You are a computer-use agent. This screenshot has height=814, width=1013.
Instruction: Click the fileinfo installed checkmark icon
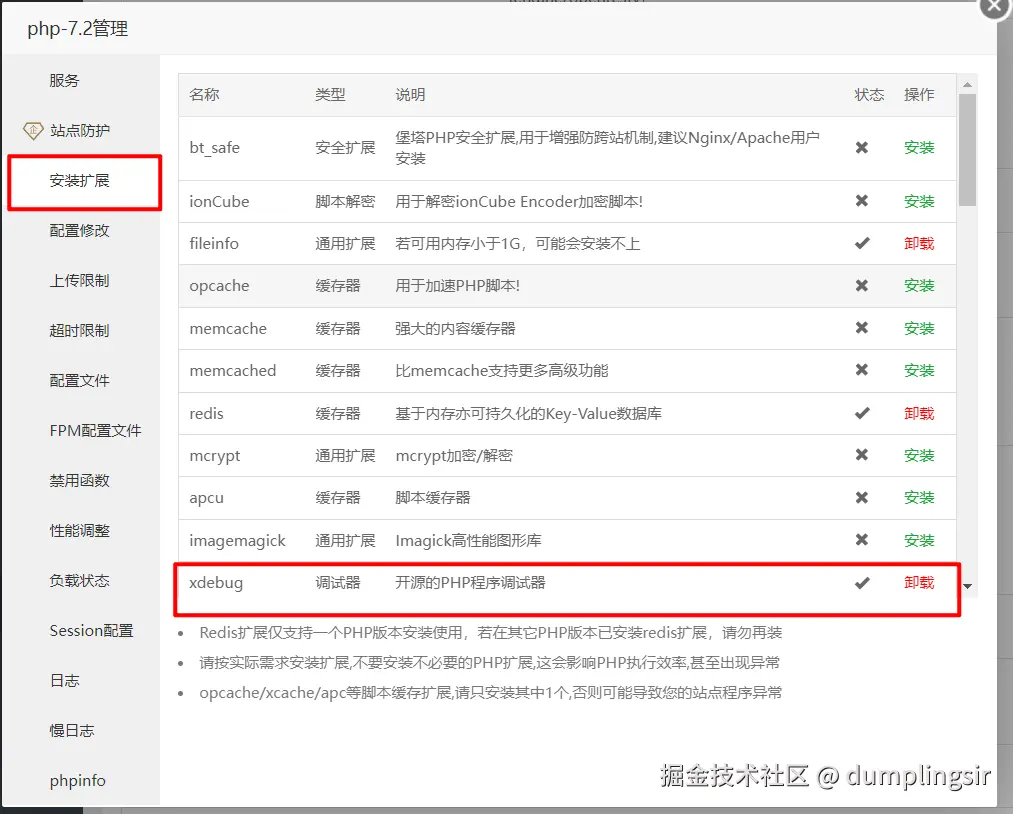(862, 243)
